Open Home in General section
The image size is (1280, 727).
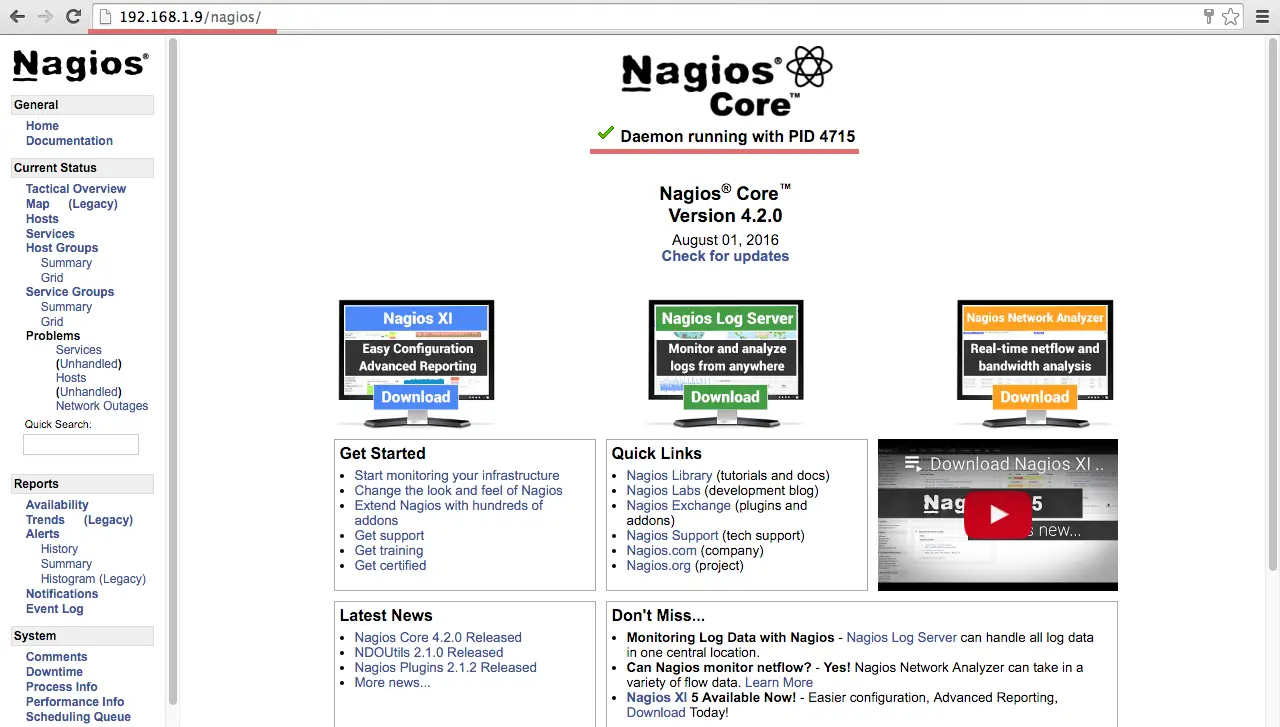pos(42,126)
